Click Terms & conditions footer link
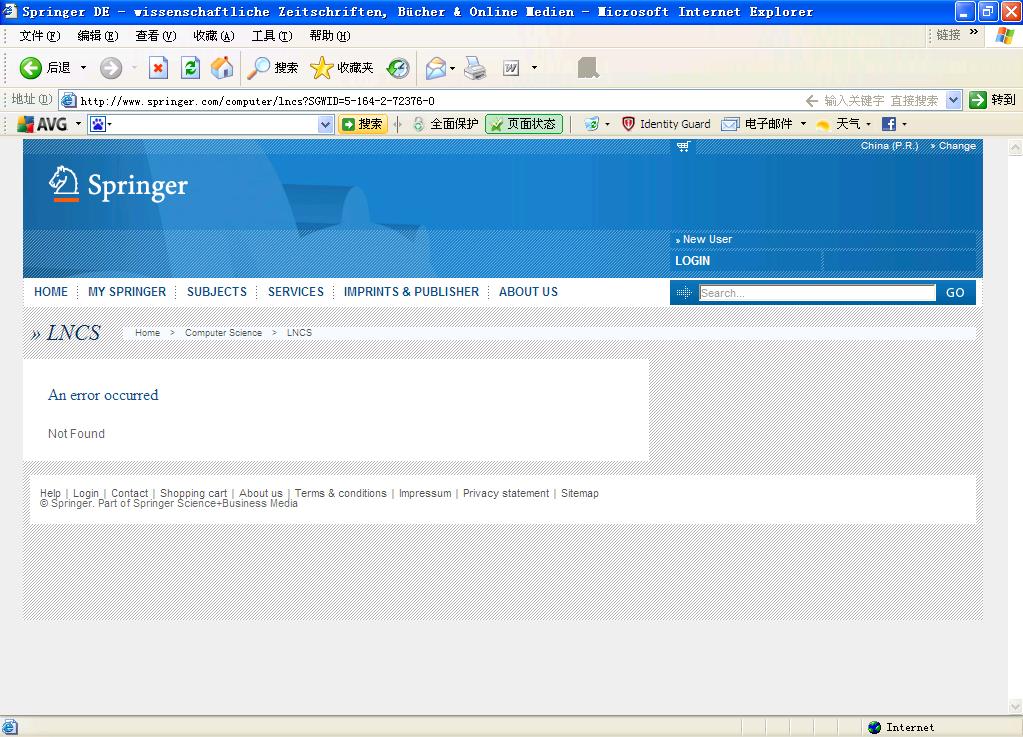Image resolution: width=1023 pixels, height=737 pixels. click(341, 493)
